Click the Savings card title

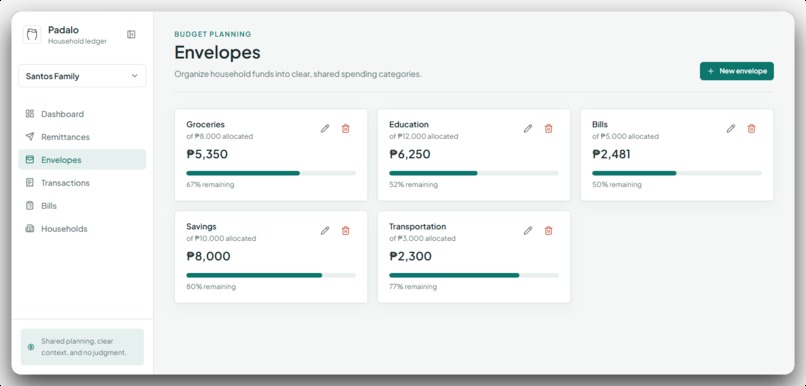coord(201,227)
